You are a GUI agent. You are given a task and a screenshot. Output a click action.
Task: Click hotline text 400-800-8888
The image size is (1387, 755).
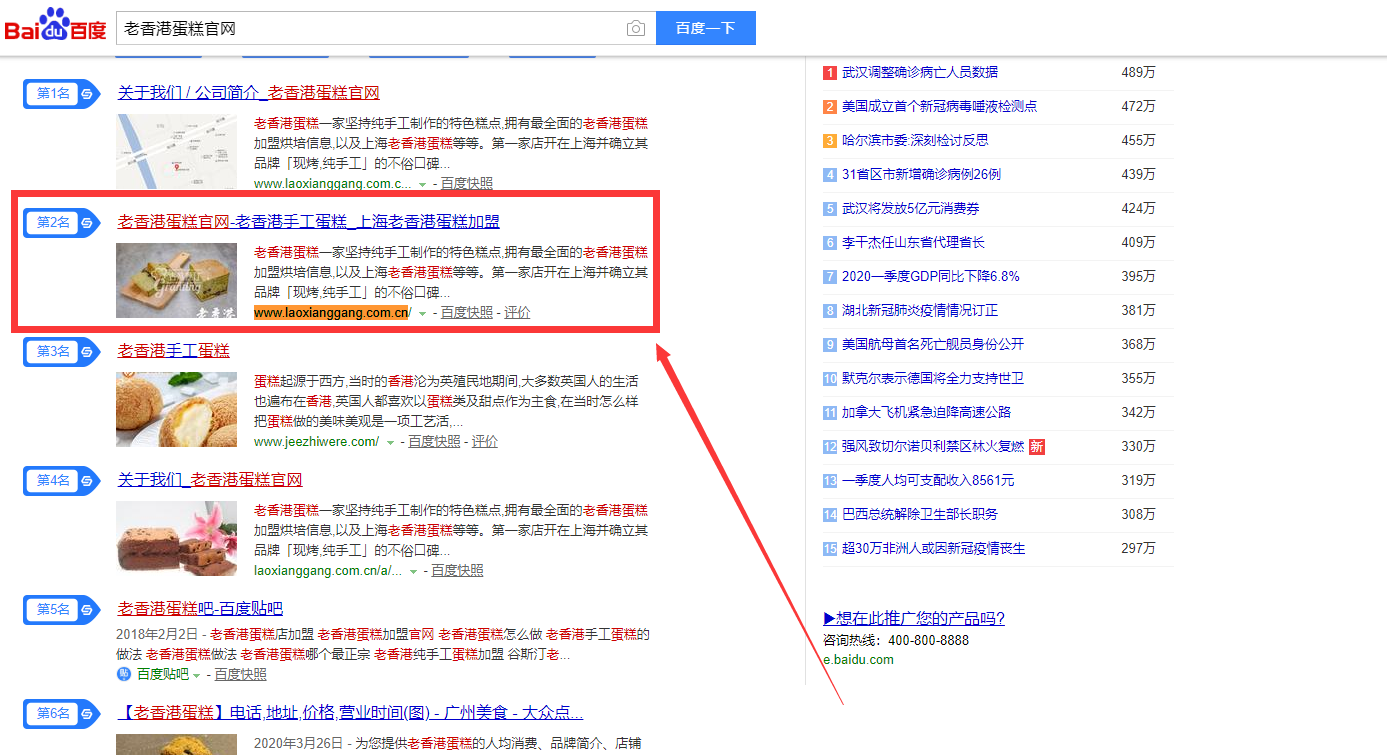pos(929,640)
